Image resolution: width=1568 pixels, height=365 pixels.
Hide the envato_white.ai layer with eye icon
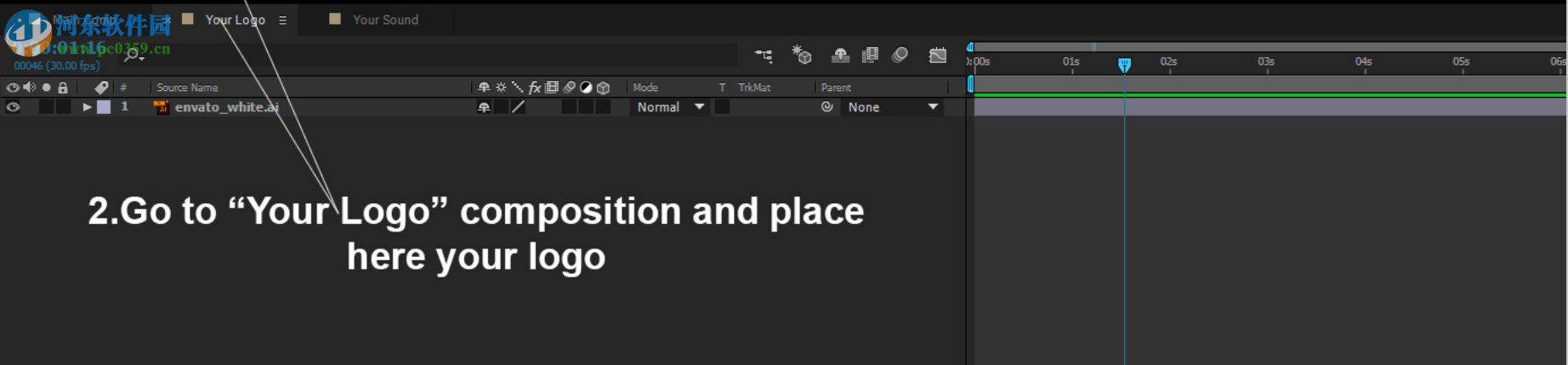tap(13, 107)
